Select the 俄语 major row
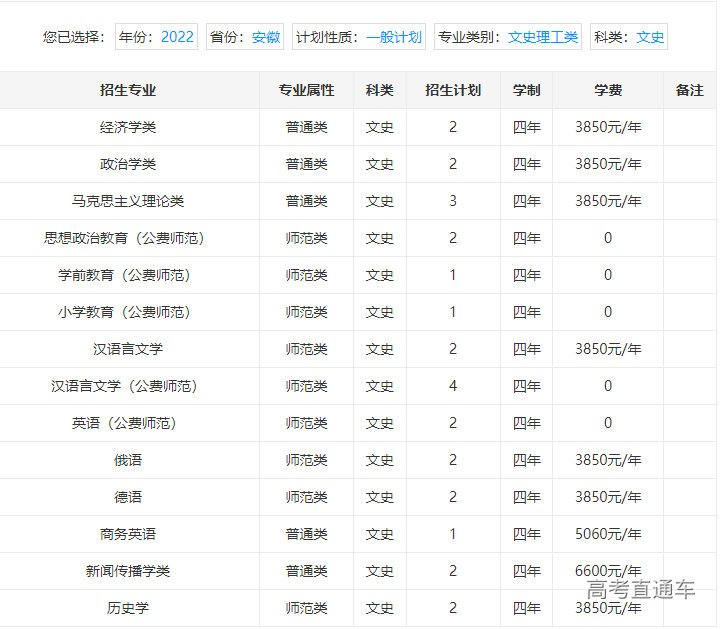 pos(128,460)
